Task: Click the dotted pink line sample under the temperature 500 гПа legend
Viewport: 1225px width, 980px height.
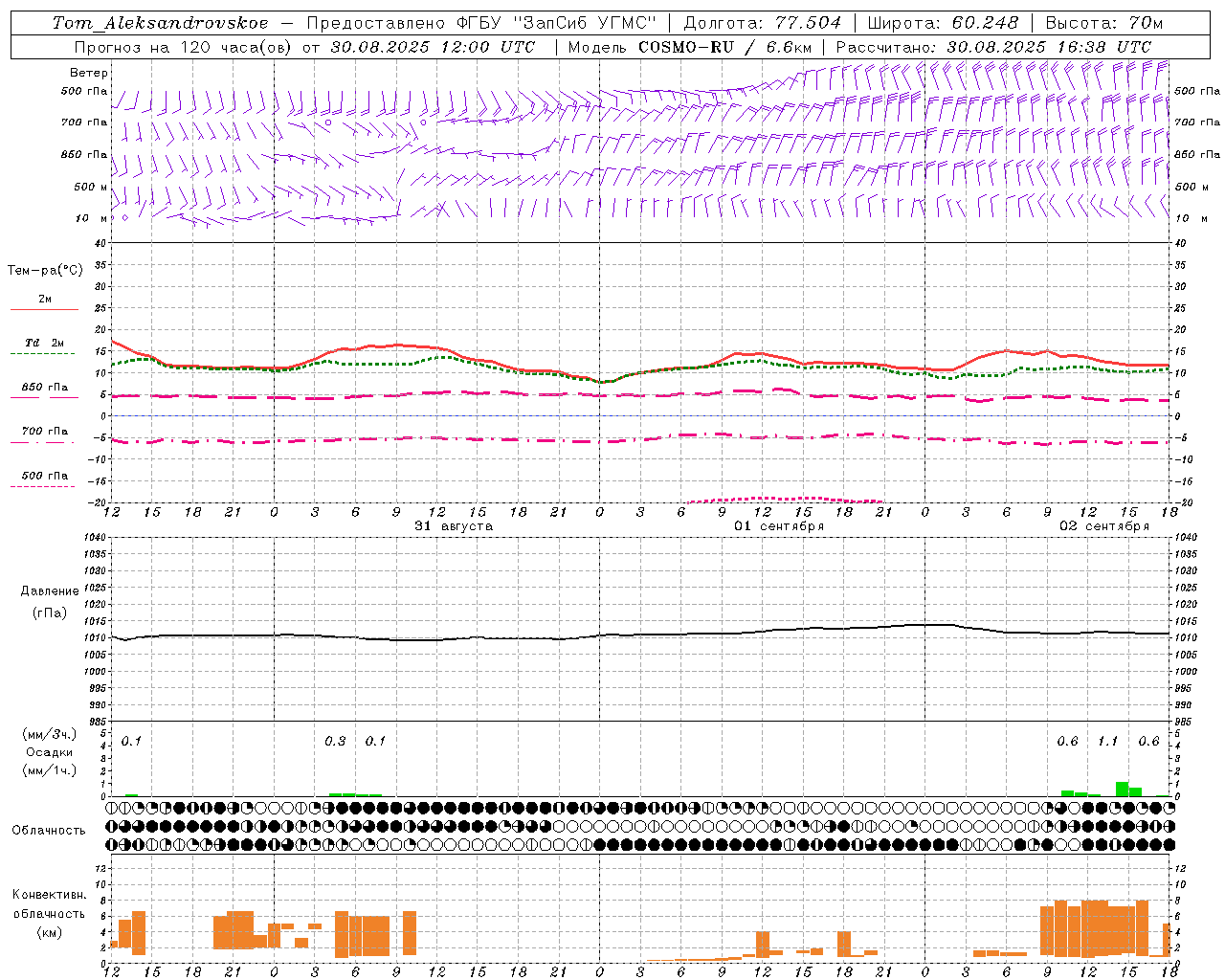Action: (42, 486)
